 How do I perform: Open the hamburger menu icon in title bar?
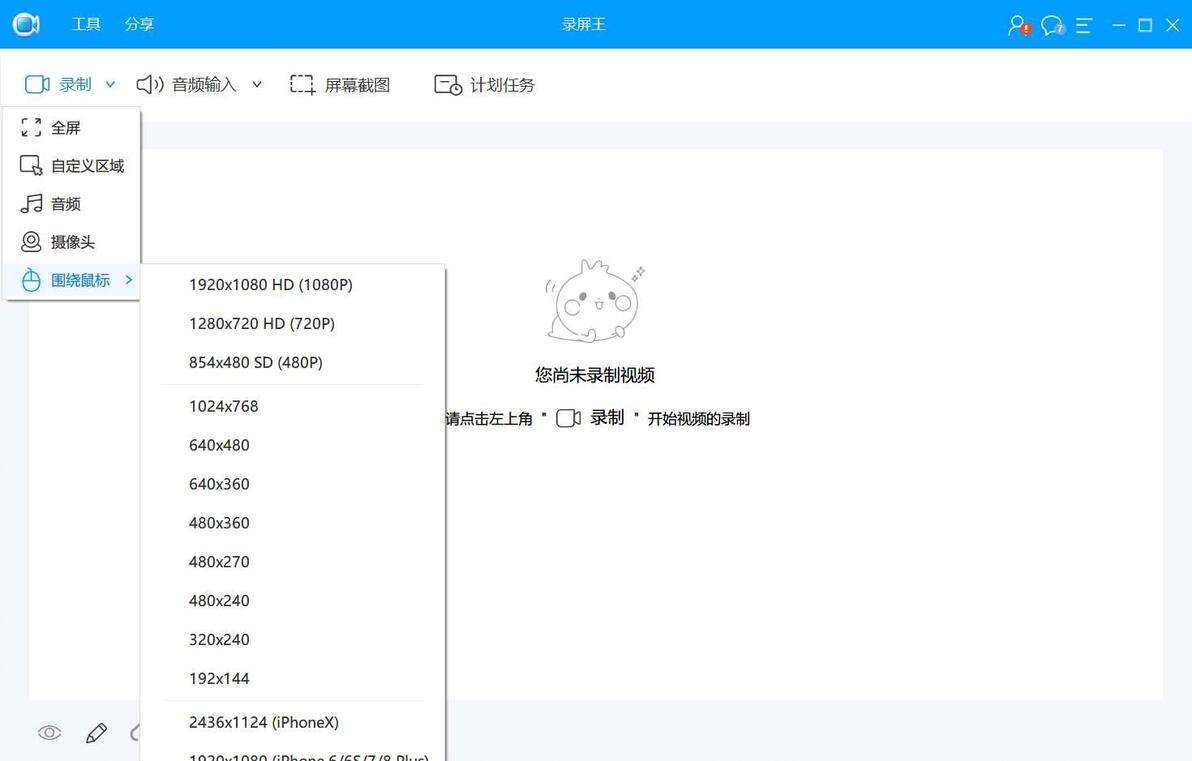(x=1084, y=25)
